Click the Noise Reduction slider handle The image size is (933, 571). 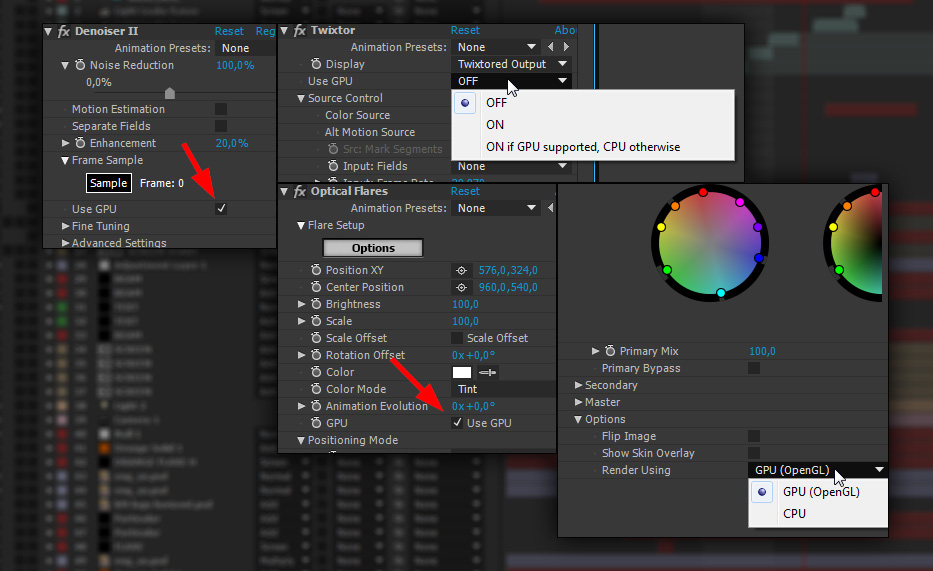[x=170, y=93]
